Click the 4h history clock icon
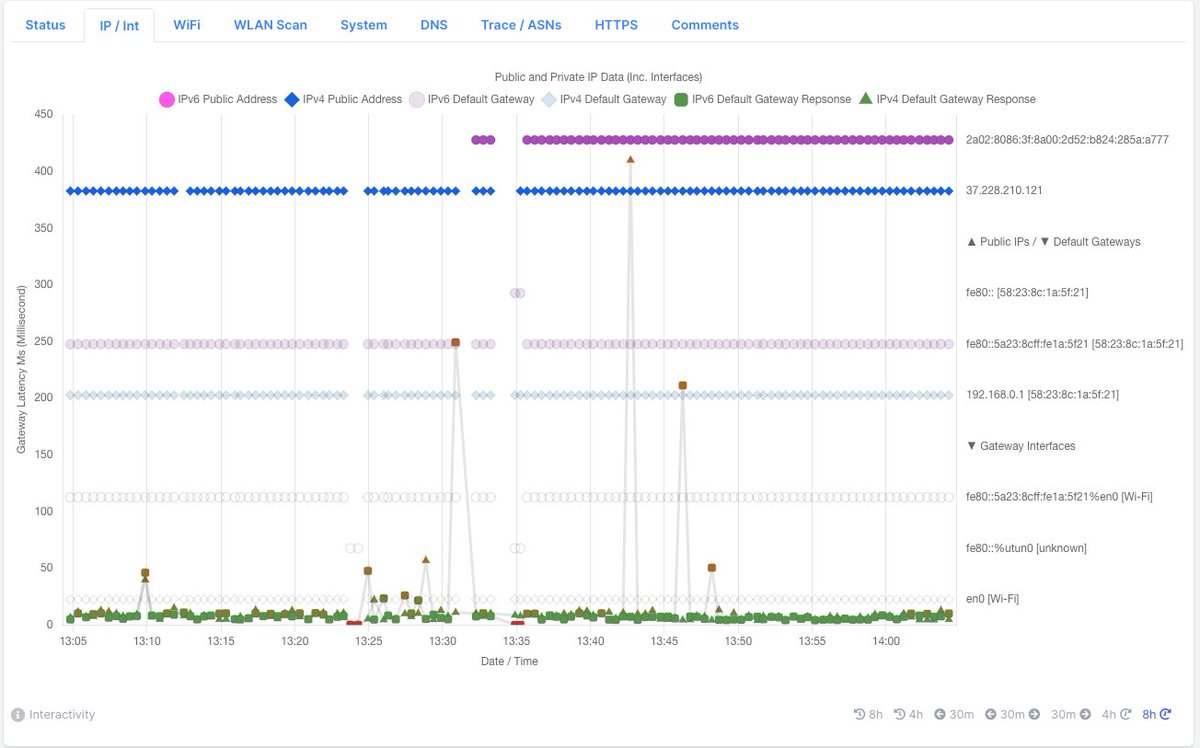The height and width of the screenshot is (748, 1200). (x=898, y=714)
